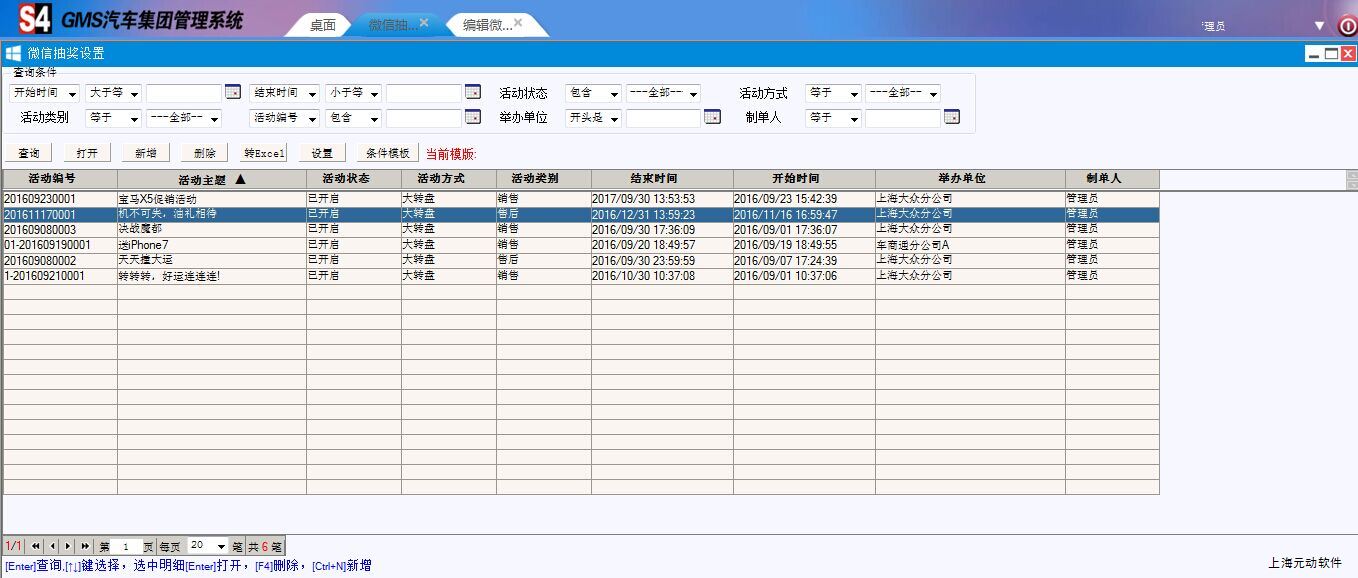Click the 查询 button
The width and height of the screenshot is (1358, 578).
click(x=29, y=153)
